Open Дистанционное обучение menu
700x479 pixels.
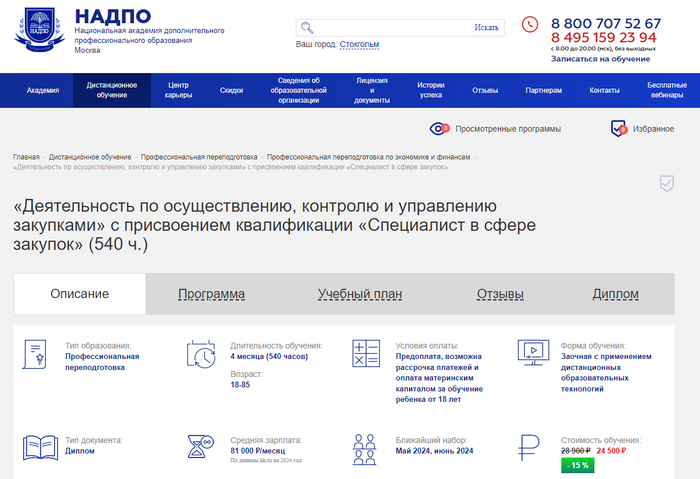111,90
